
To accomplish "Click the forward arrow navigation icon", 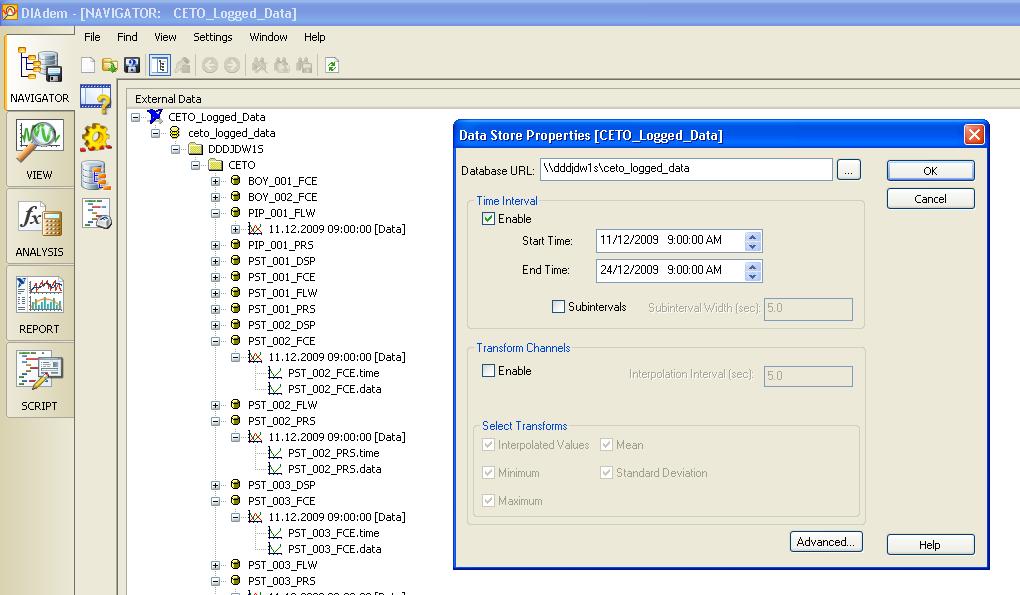I will 232,65.
